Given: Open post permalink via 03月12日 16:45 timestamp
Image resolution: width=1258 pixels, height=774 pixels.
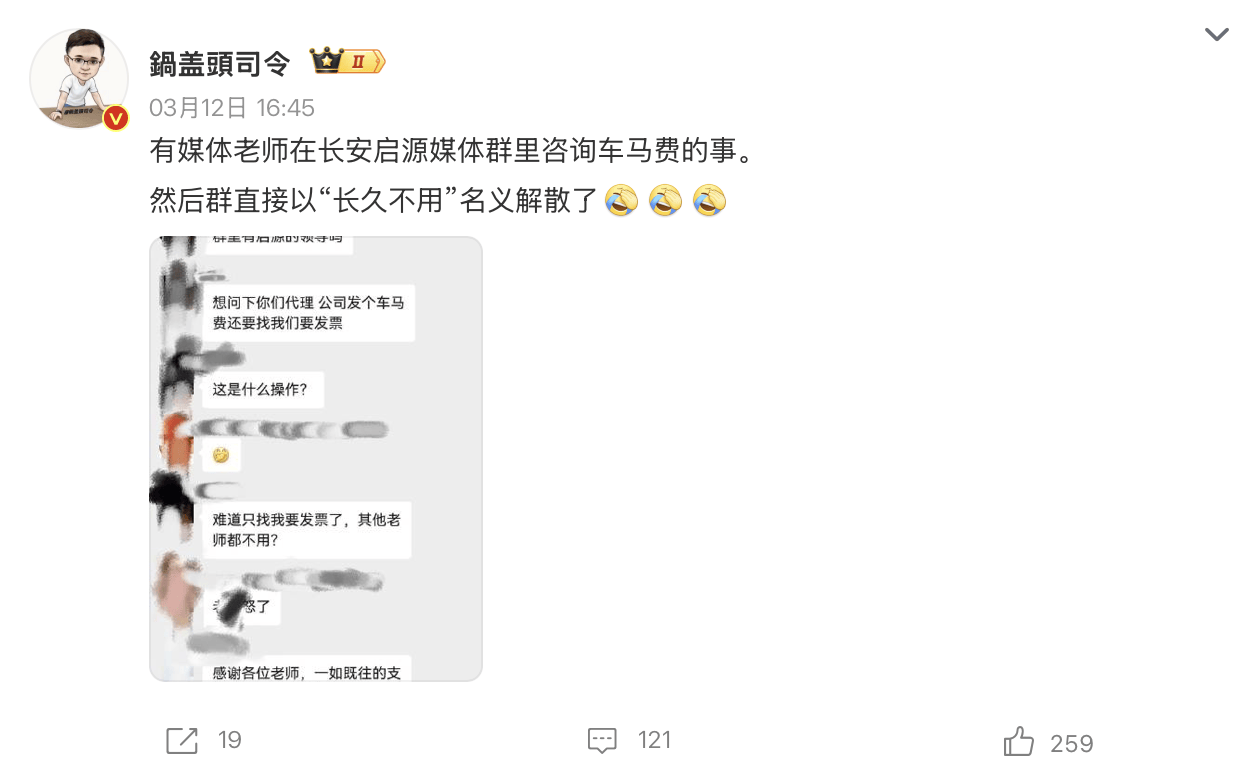Looking at the screenshot, I should 232,108.
